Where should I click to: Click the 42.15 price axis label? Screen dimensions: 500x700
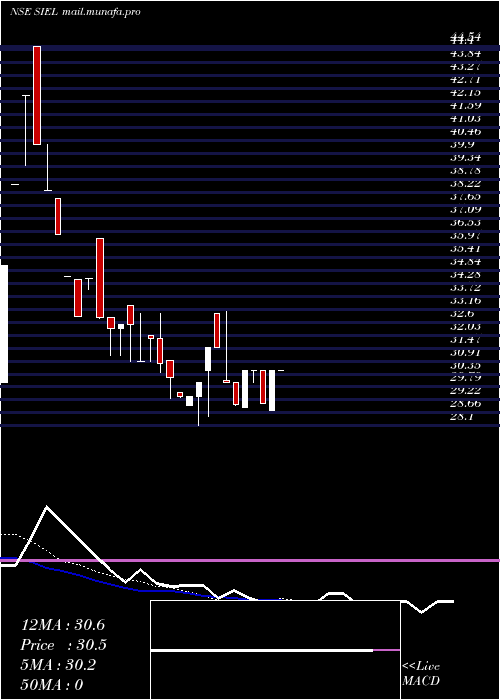(465, 93)
